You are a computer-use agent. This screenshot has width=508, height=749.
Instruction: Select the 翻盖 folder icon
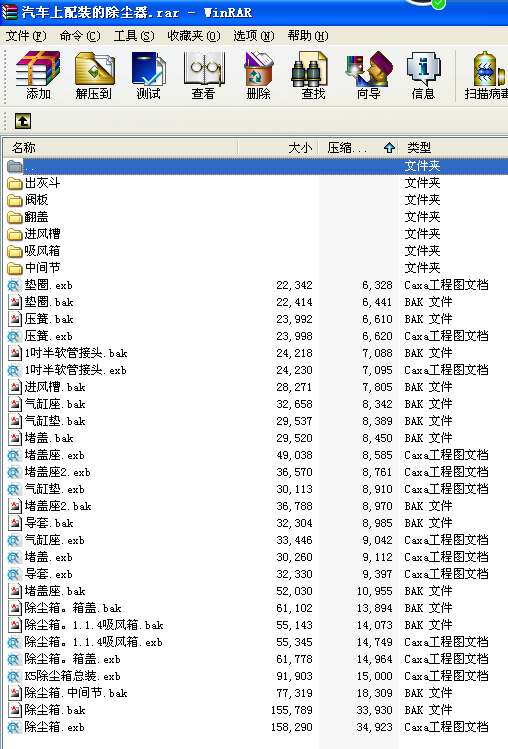[15, 217]
